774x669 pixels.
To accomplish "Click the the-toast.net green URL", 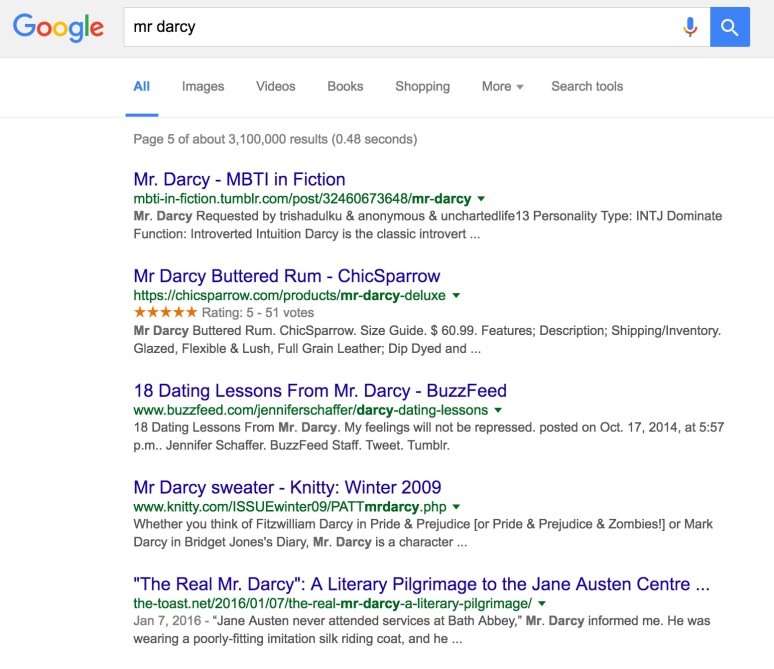I will click(333, 603).
